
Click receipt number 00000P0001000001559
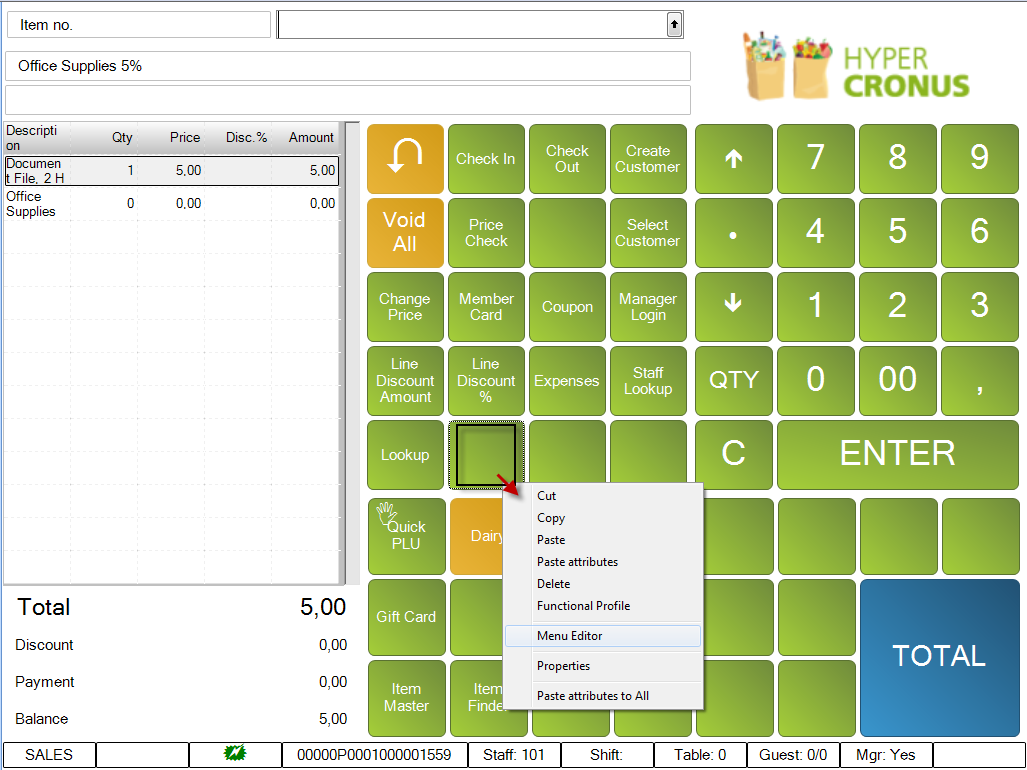375,754
